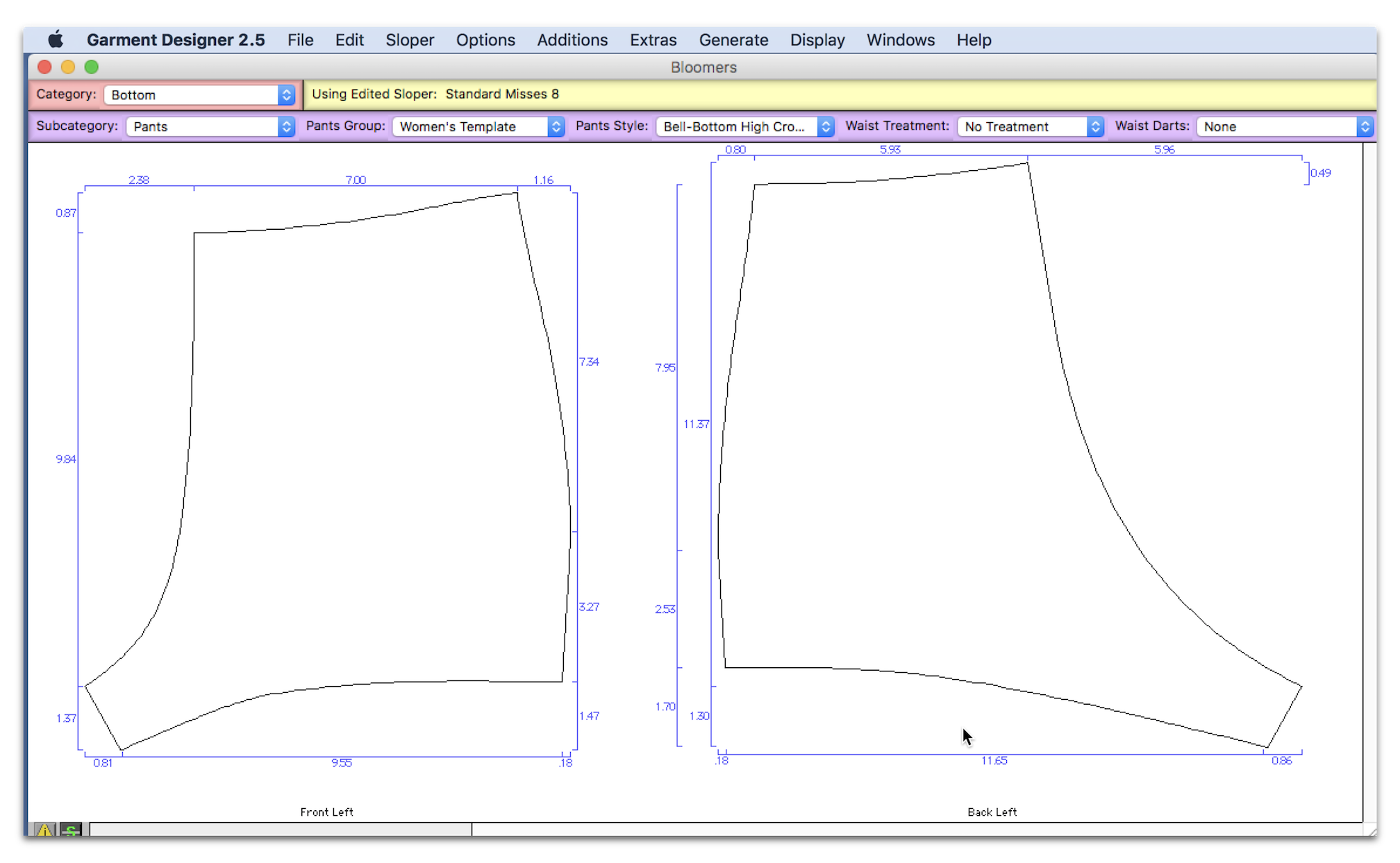Expand the Category dropdown for Bottom
Viewport: 1400px width, 863px height.
pos(287,94)
